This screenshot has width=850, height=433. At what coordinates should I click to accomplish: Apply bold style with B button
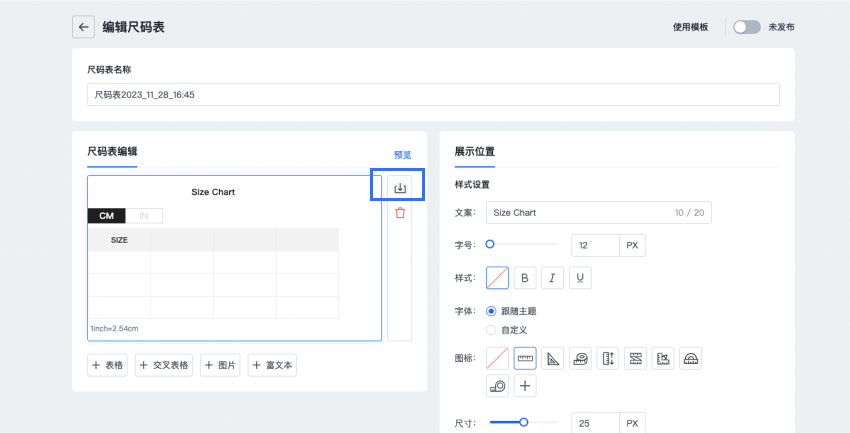point(525,277)
